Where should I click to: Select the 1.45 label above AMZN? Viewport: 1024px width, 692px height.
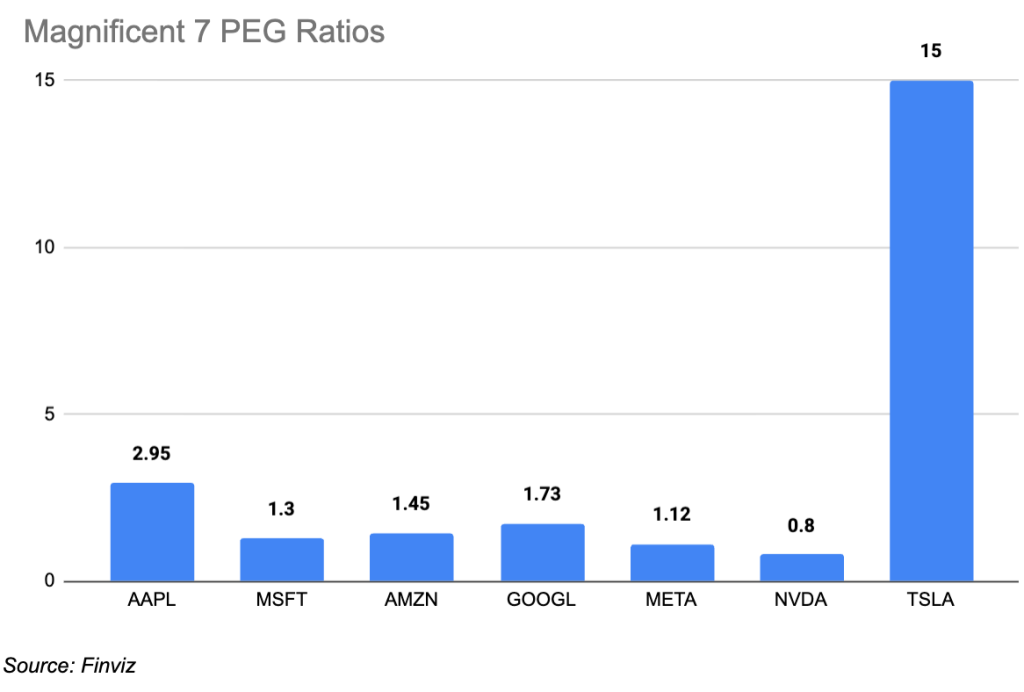[411, 503]
